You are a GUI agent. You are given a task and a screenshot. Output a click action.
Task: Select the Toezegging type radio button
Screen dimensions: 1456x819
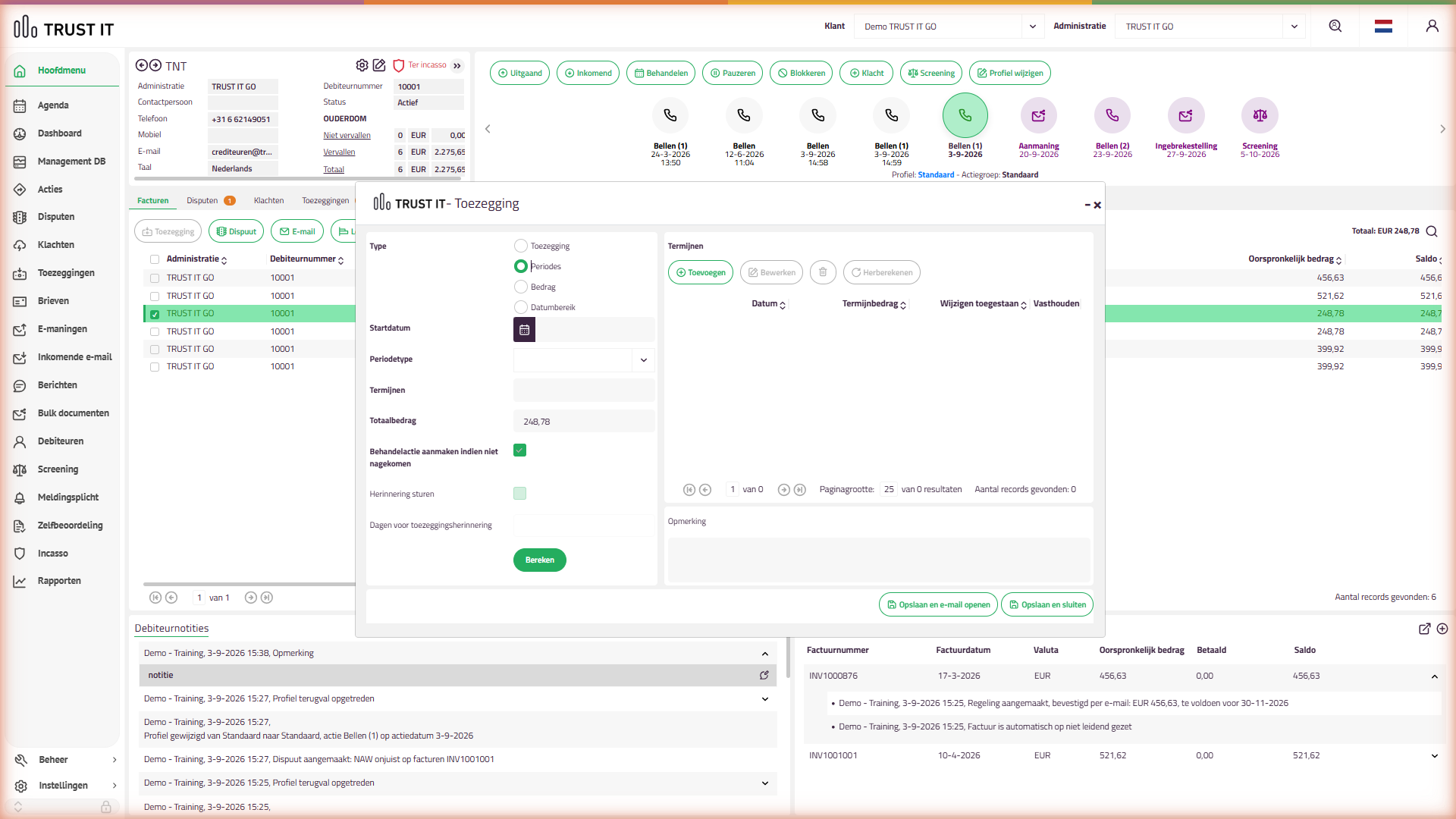(x=521, y=246)
